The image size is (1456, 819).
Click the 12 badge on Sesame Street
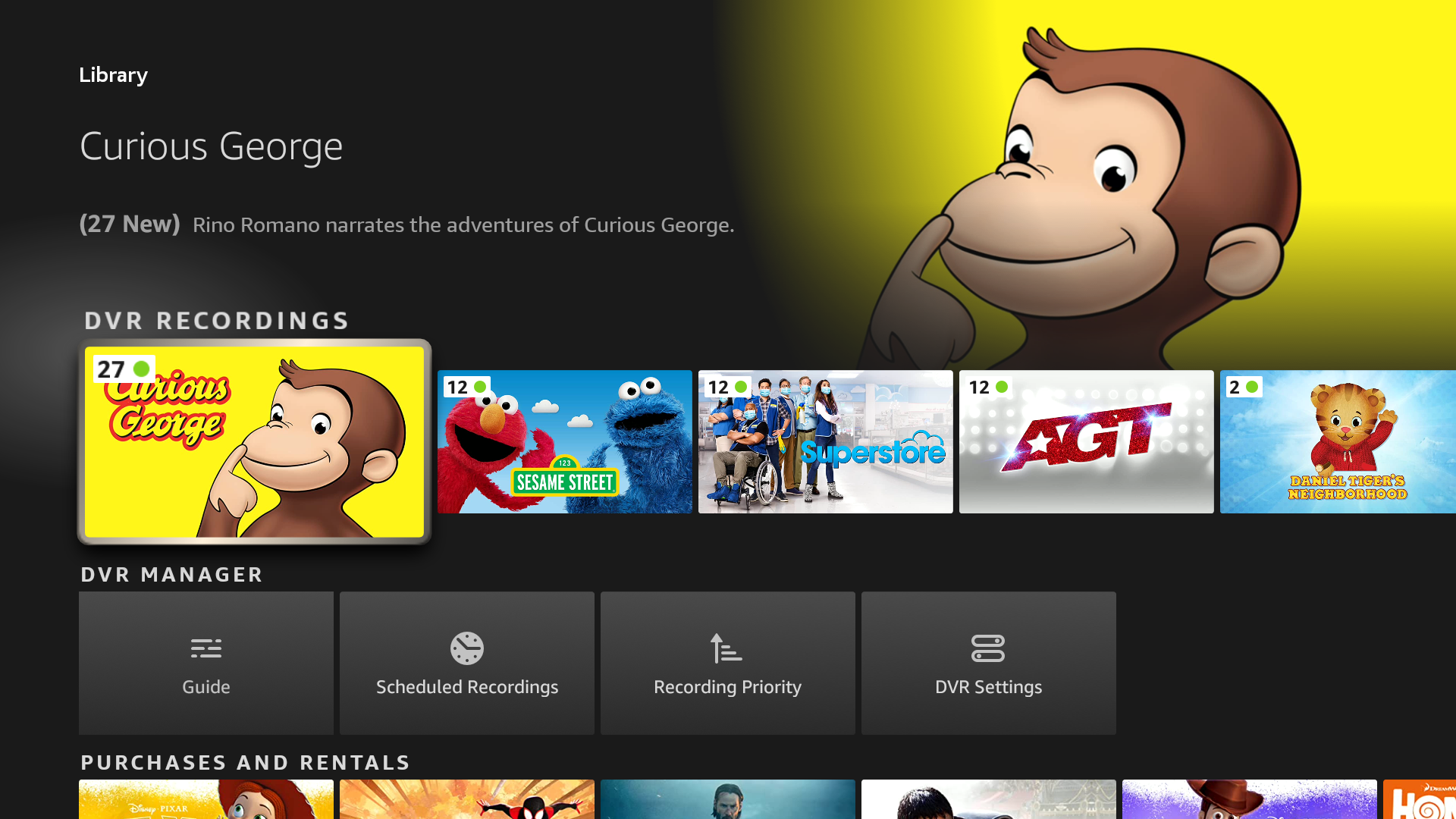click(466, 388)
